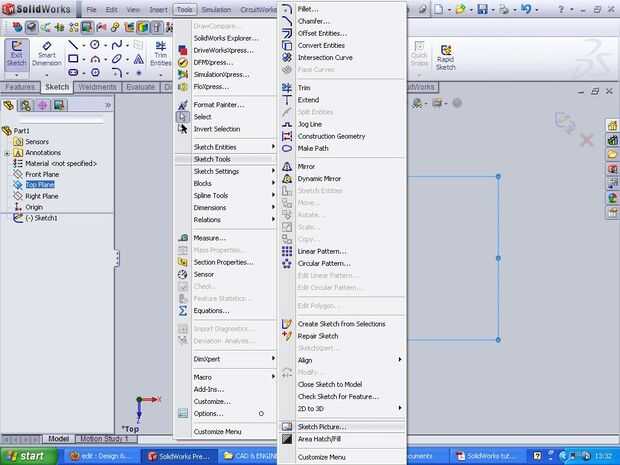The width and height of the screenshot is (620, 465).
Task: Click the Area Hatch/Fill icon
Action: pyautogui.click(x=287, y=439)
